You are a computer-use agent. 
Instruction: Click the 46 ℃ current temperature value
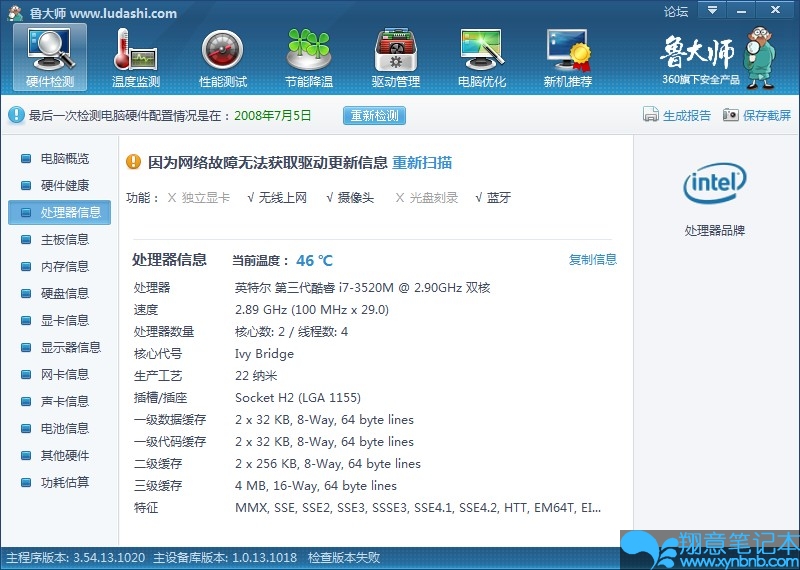[314, 261]
